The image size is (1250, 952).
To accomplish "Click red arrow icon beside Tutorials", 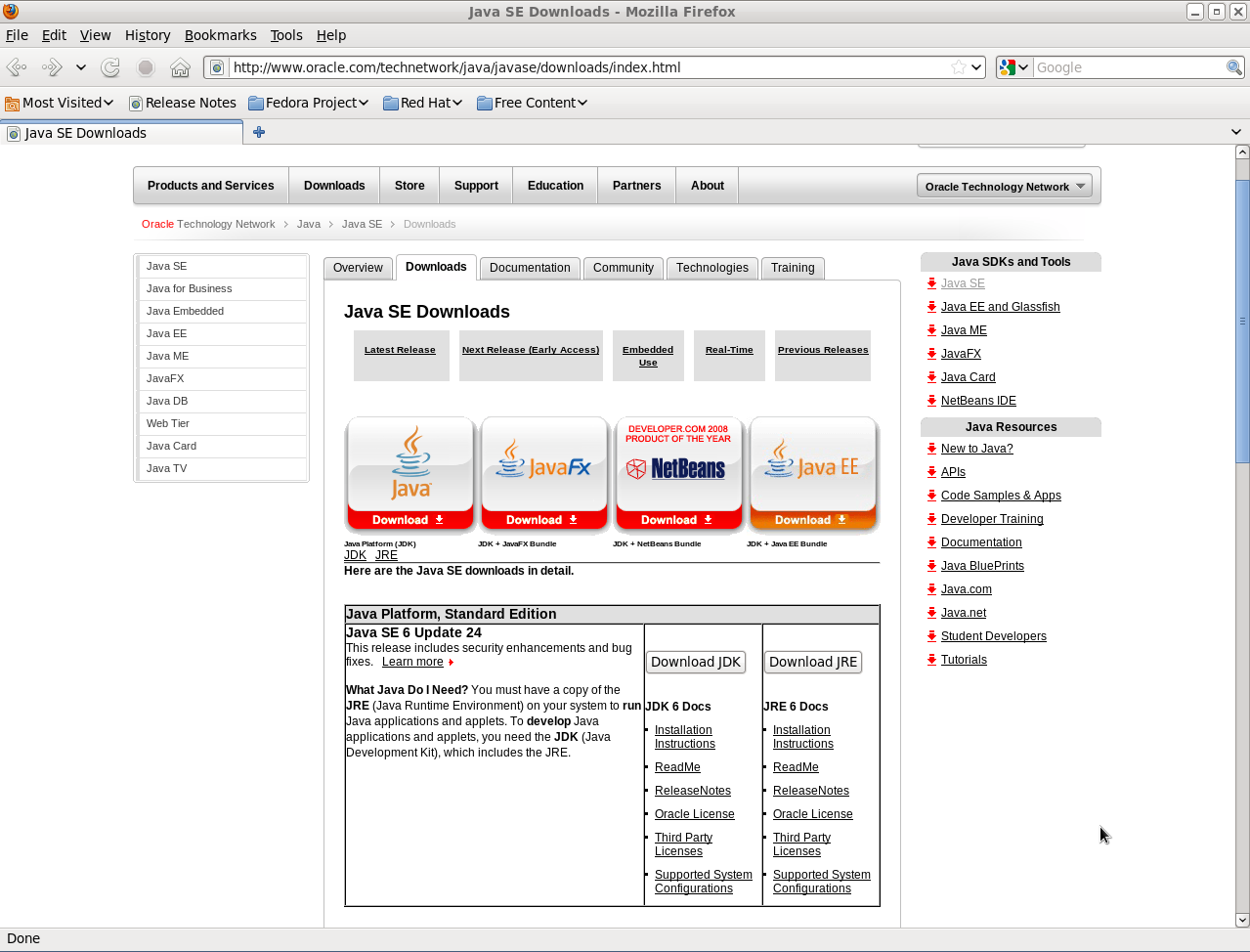I will pyautogui.click(x=932, y=660).
